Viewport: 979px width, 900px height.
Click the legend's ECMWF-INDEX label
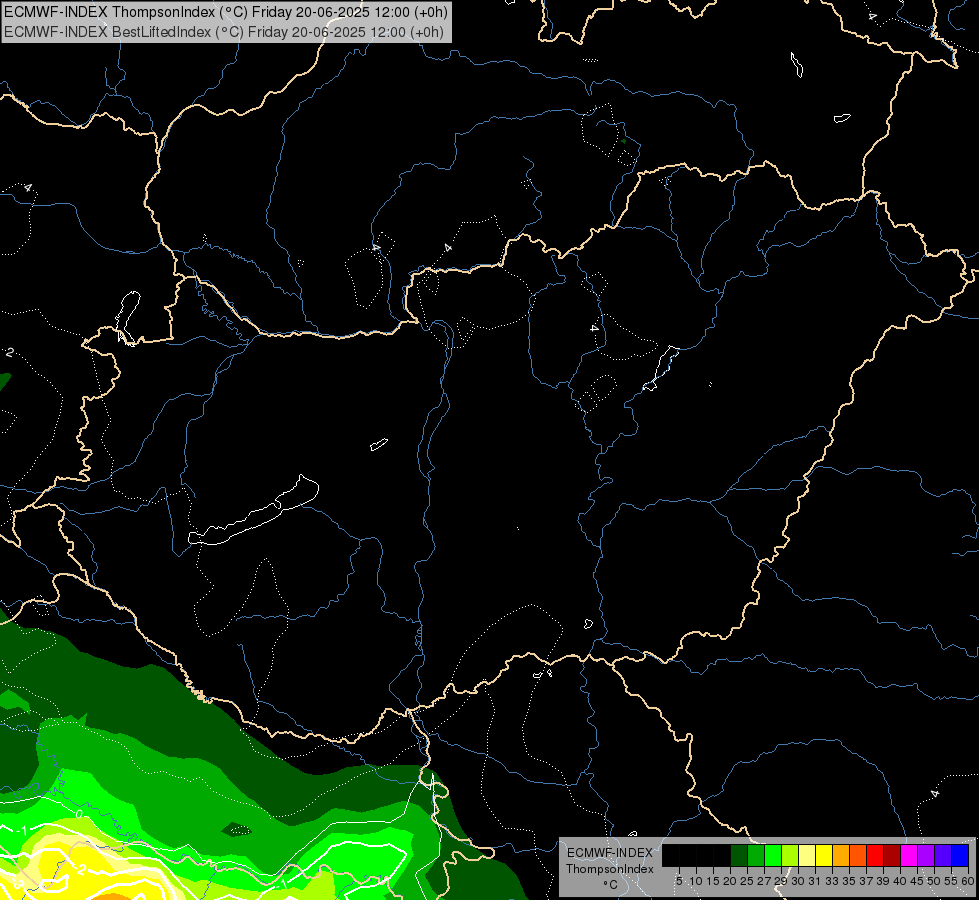click(610, 853)
